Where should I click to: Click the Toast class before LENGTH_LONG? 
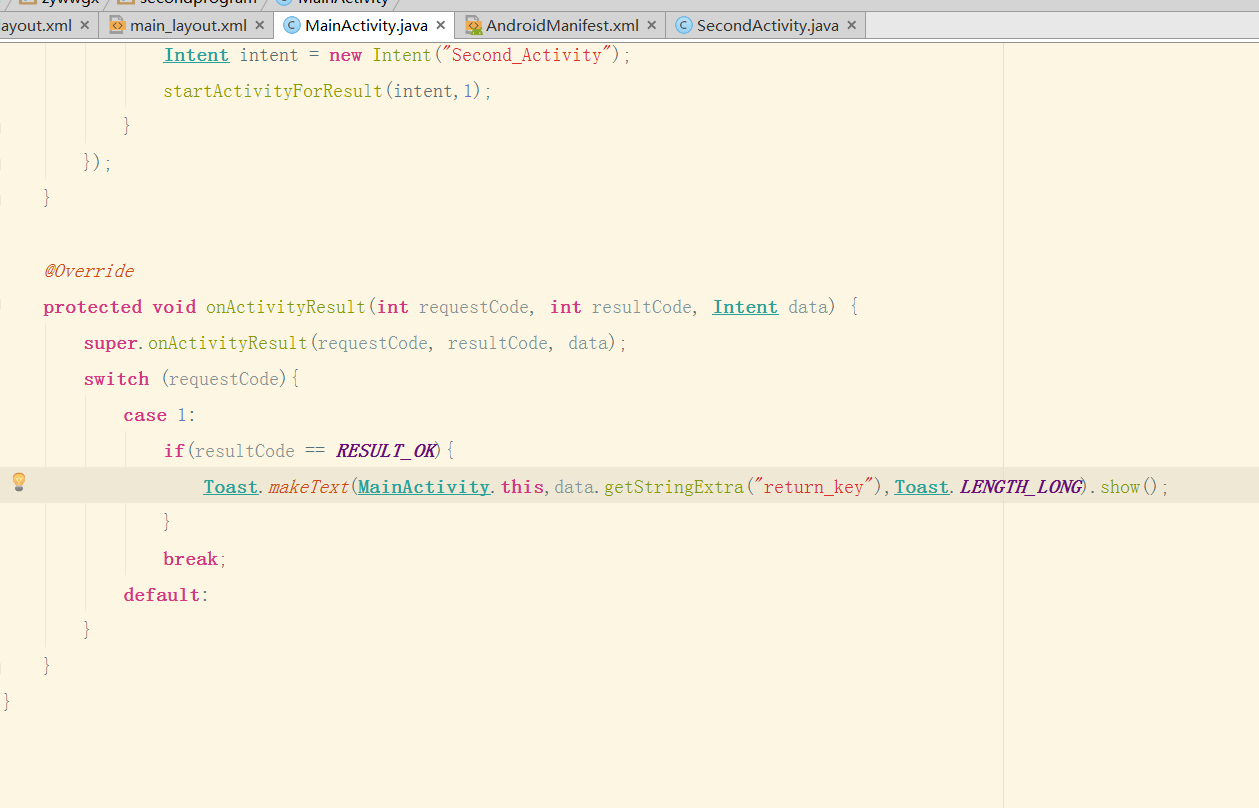[921, 487]
